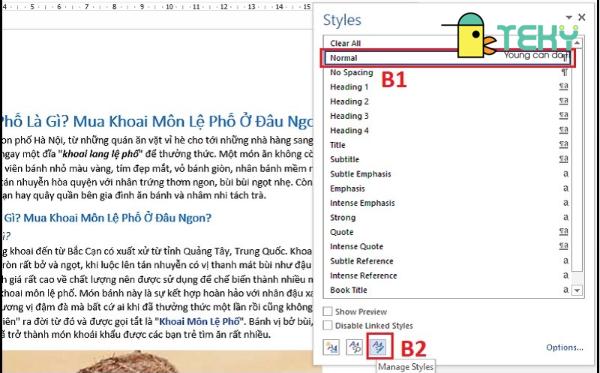Screen dimensions: 600x373
Task: Click the blue document title heading
Action: [157, 122]
